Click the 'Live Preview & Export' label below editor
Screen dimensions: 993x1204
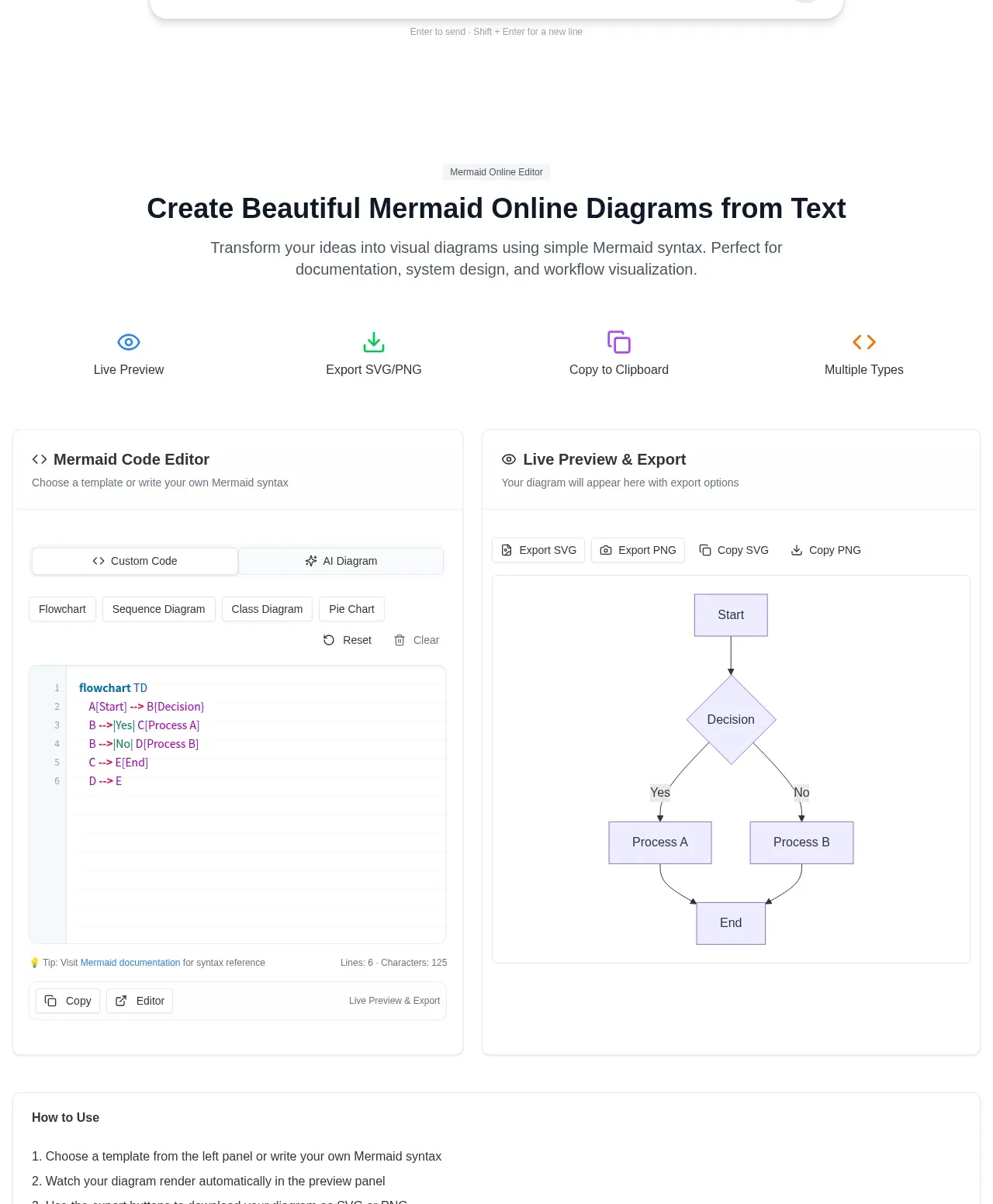click(x=394, y=1001)
